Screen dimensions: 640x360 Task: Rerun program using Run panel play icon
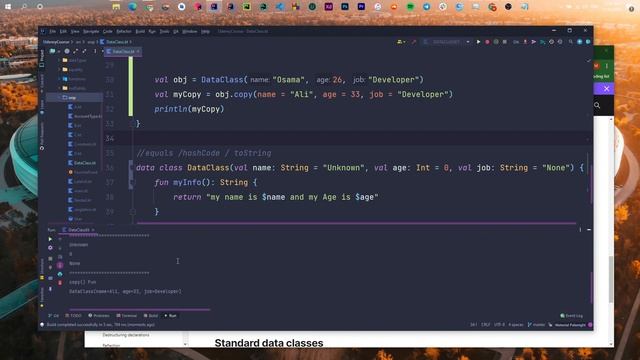click(50, 239)
